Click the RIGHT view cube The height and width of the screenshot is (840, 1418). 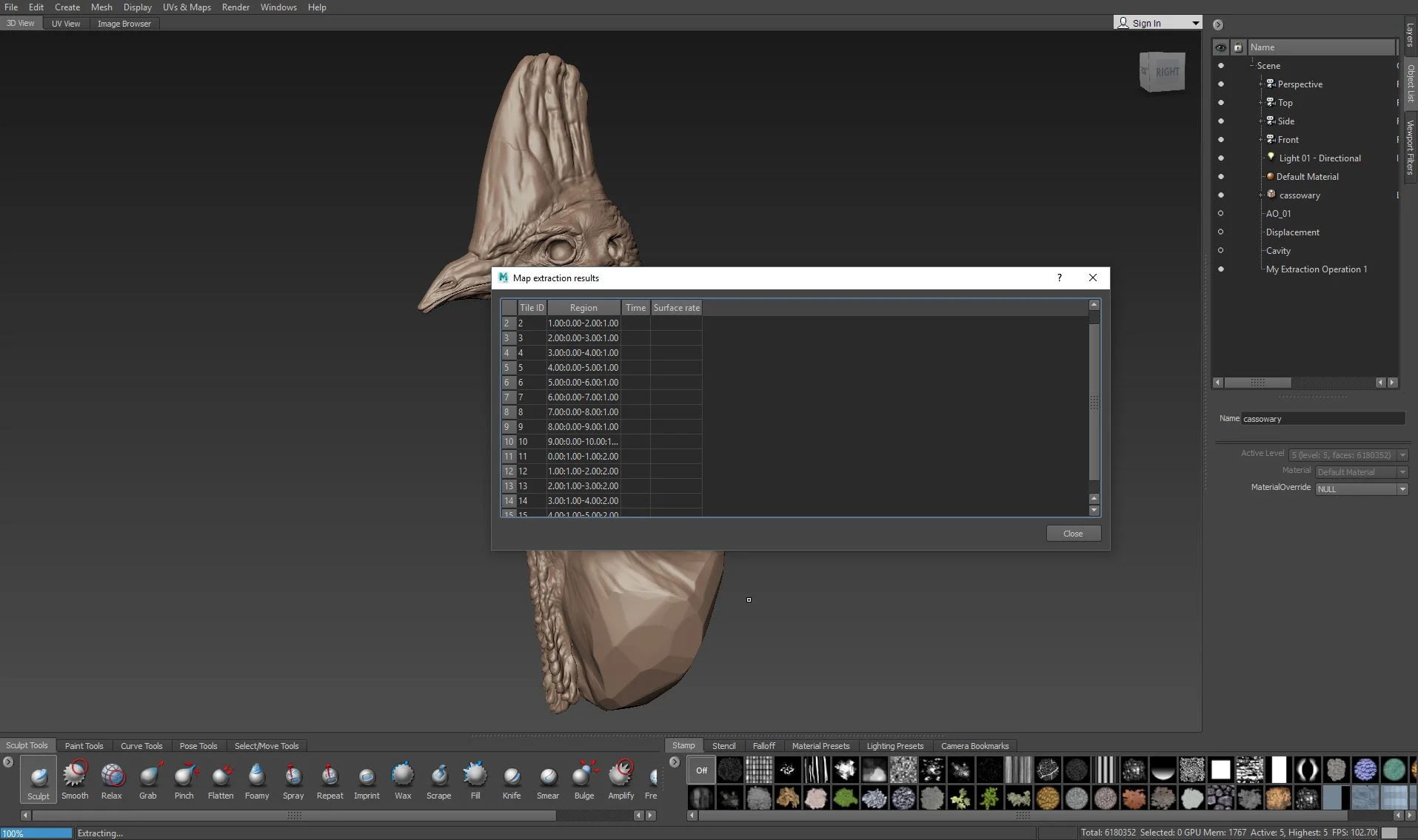[1163, 72]
